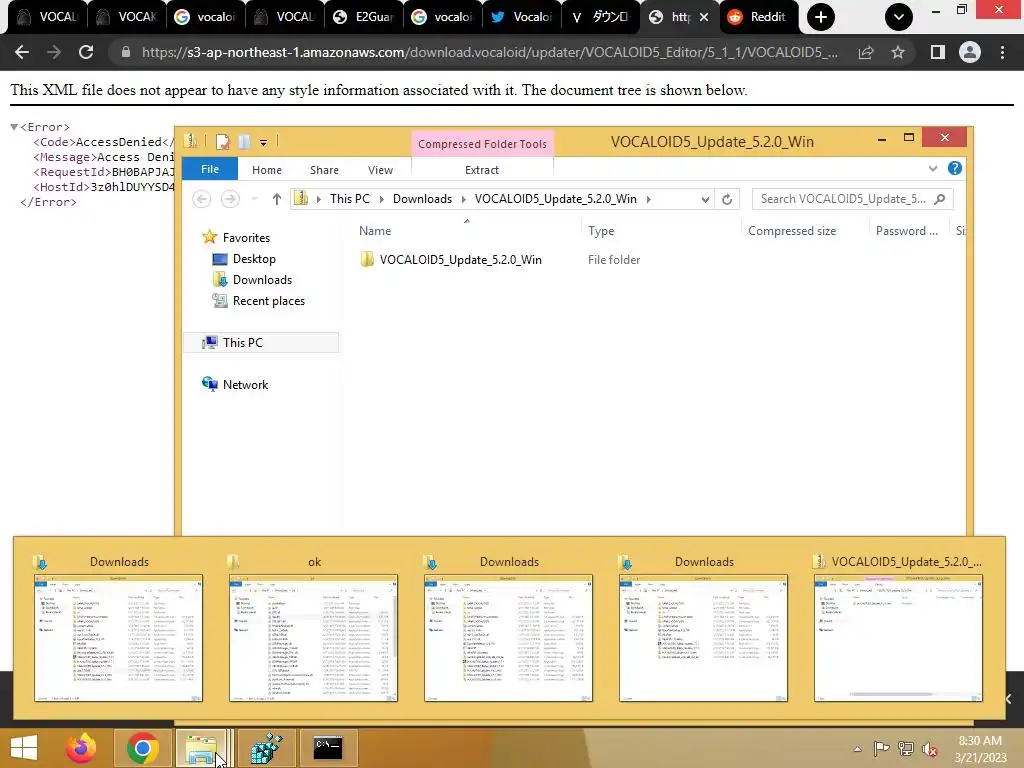Switch to the E2Guardian tab

click(365, 17)
